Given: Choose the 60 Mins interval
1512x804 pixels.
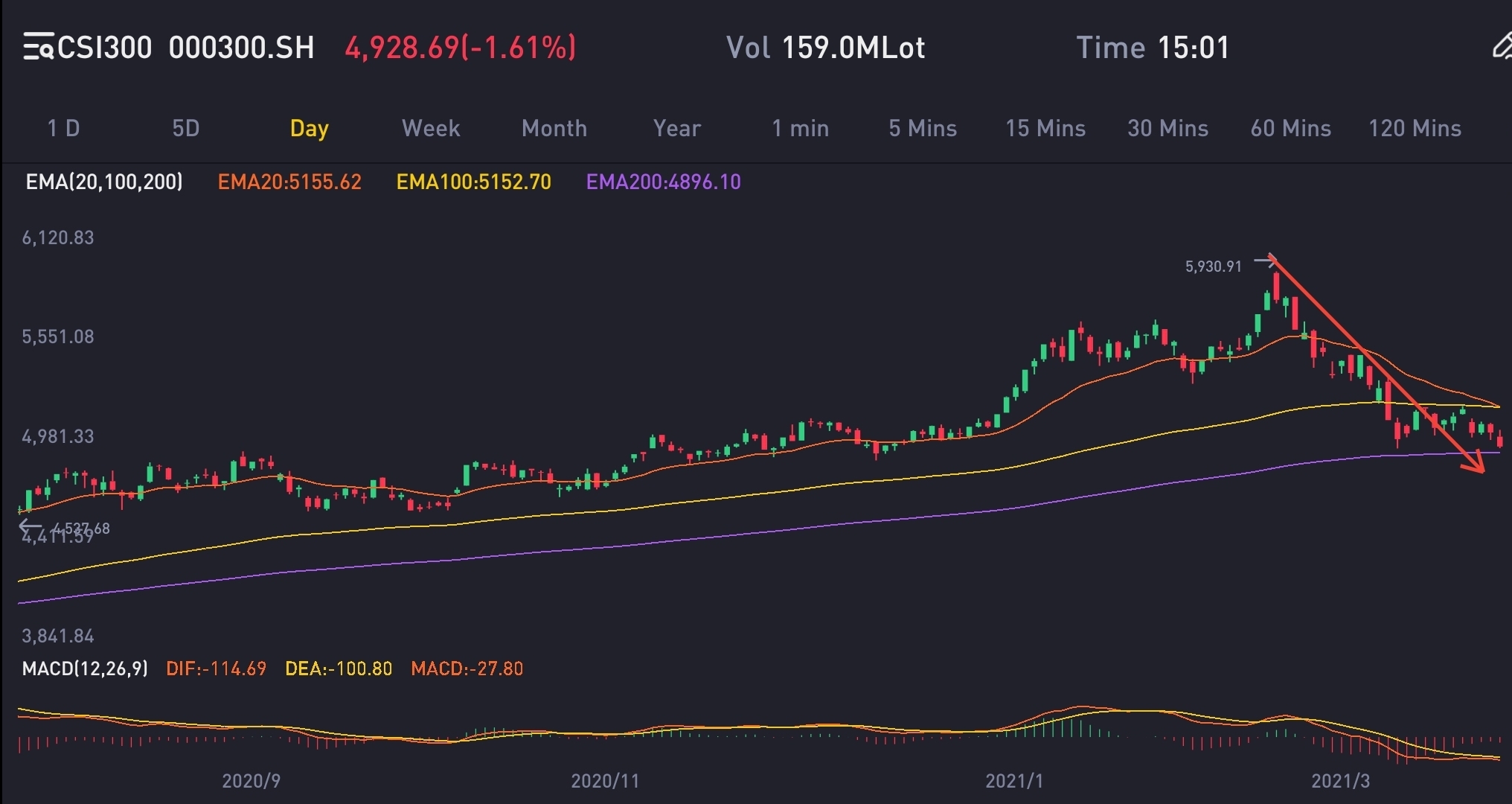Looking at the screenshot, I should coord(1290,128).
